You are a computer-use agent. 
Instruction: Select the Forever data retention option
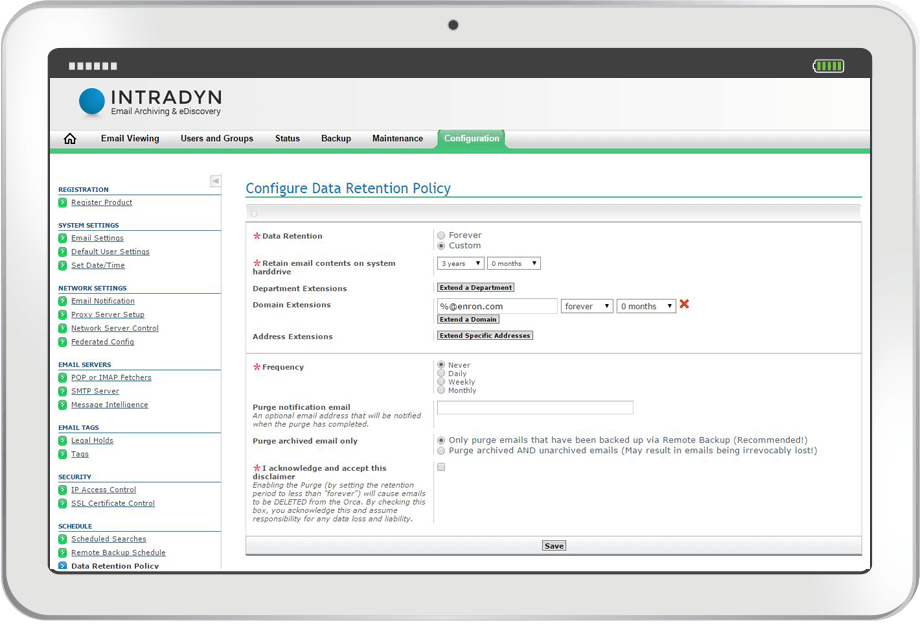coord(440,234)
